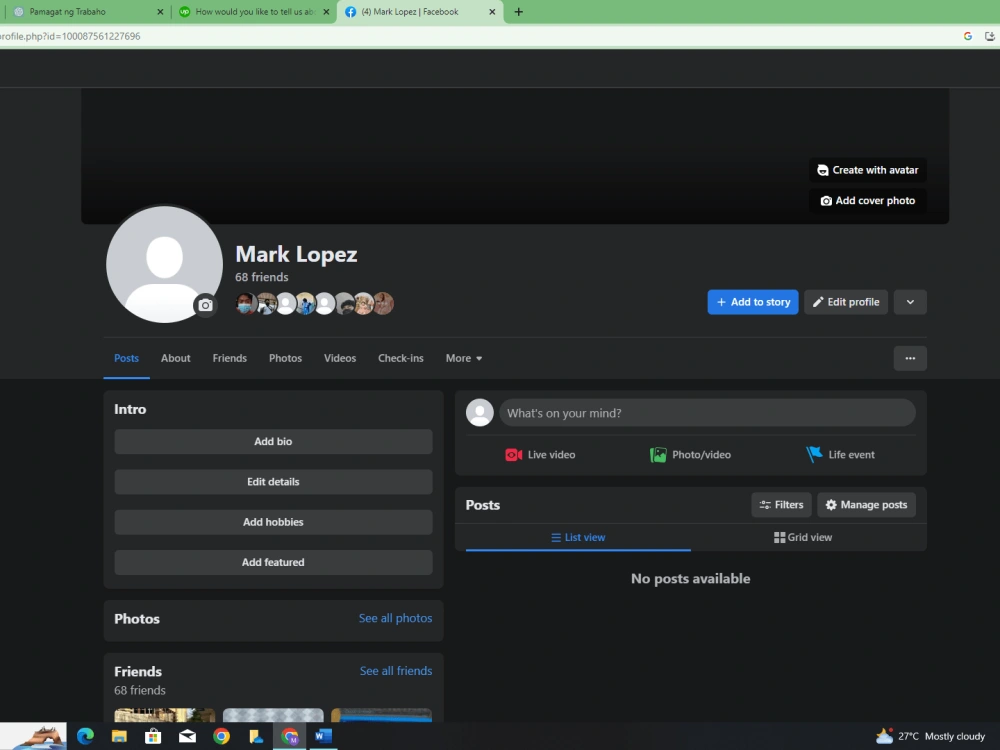Click the large default profile picture
This screenshot has height=750, width=1000.
click(x=165, y=264)
